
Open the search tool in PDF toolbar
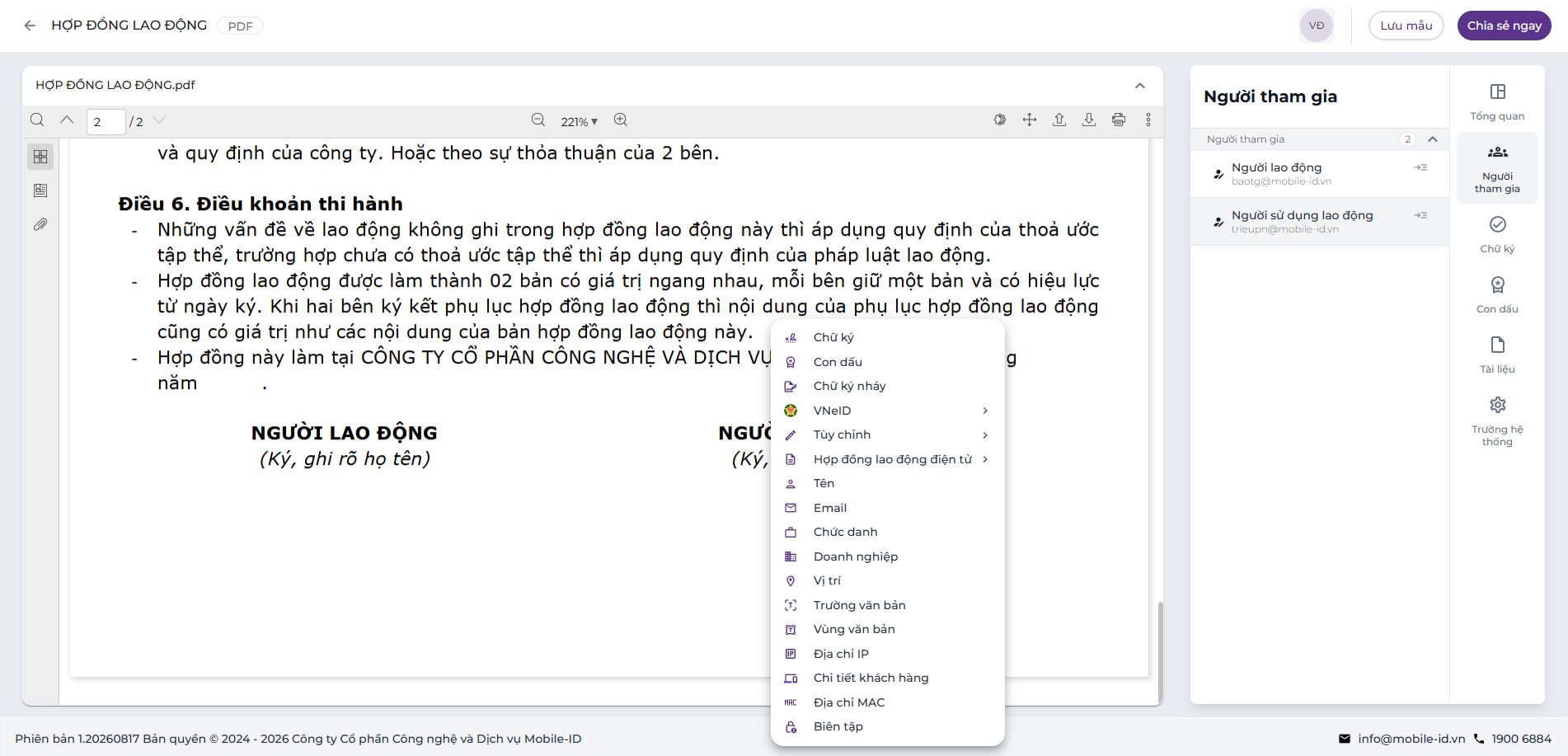(37, 120)
